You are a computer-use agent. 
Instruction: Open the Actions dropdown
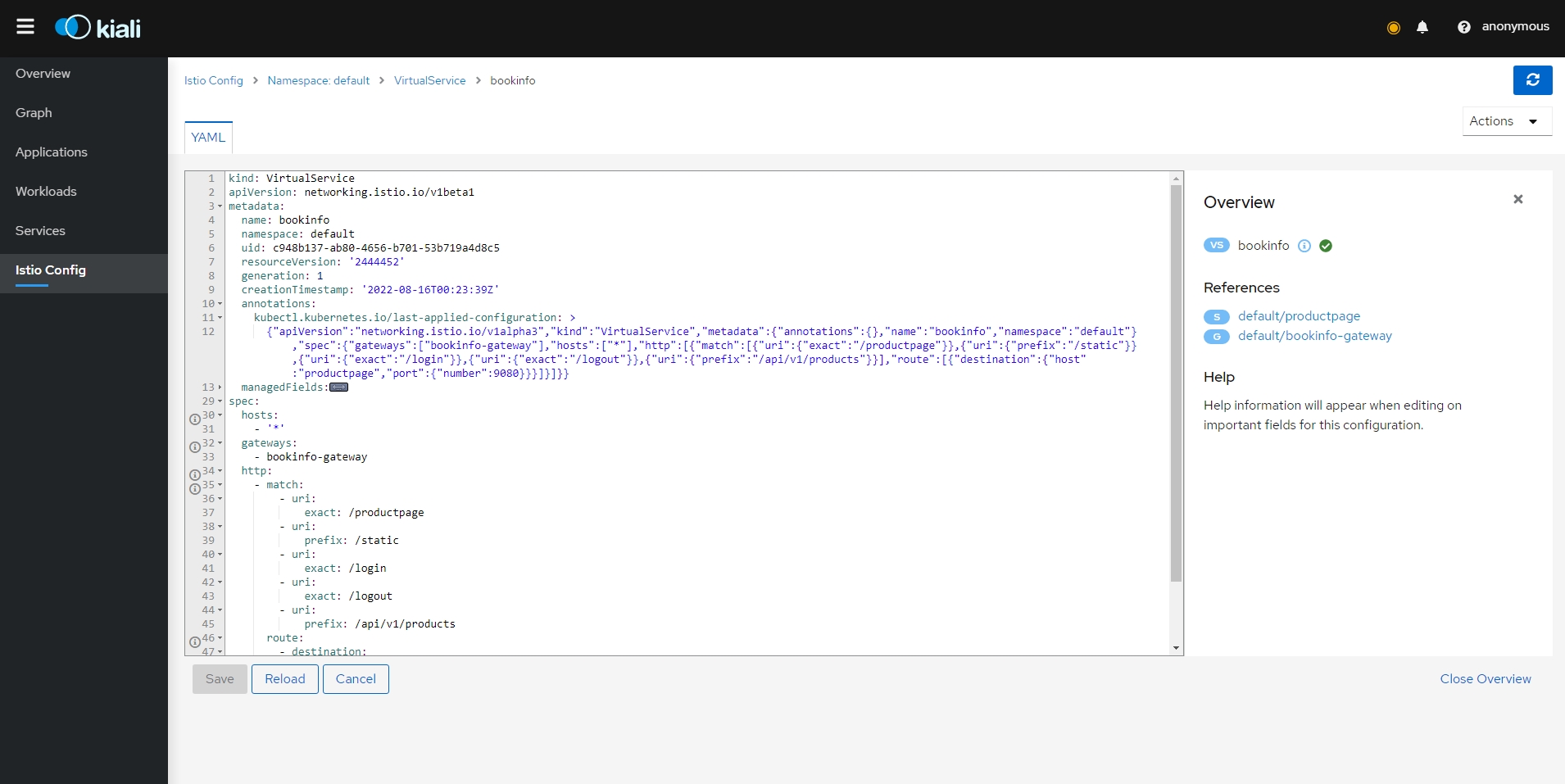coord(1506,121)
